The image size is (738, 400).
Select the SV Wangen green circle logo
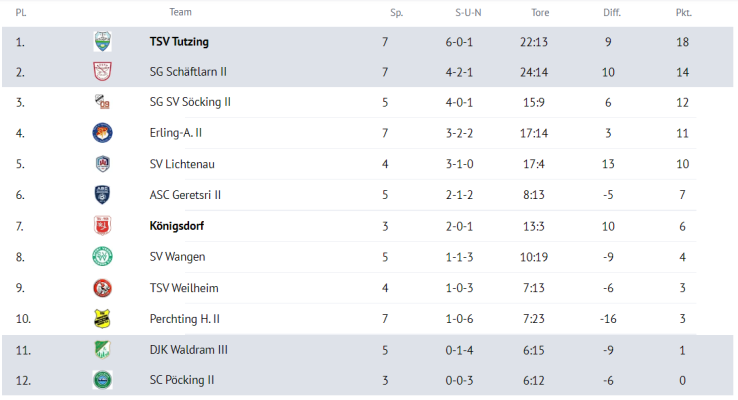pyautogui.click(x=102, y=256)
